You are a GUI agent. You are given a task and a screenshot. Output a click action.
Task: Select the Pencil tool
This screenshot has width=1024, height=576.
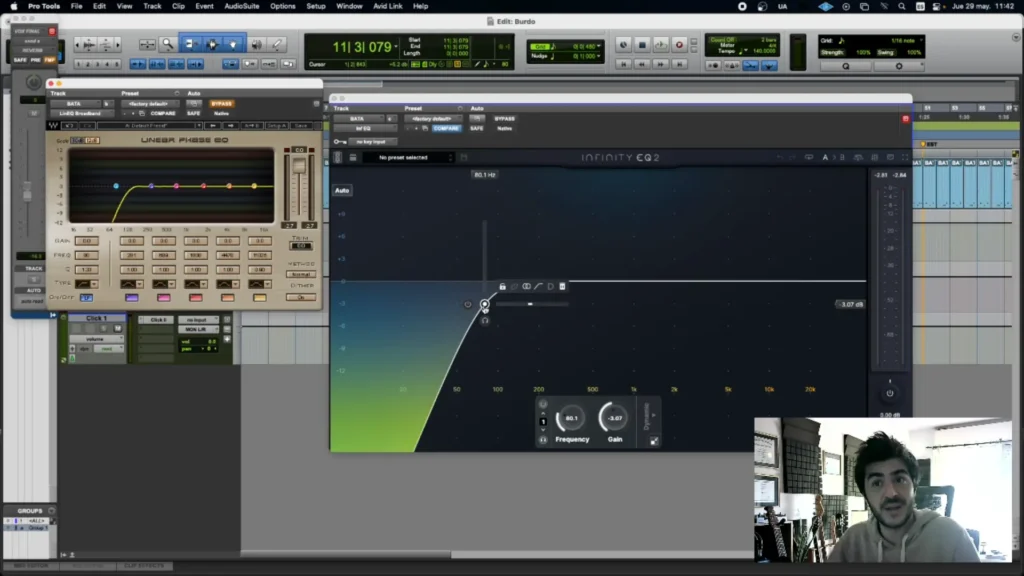tap(277, 44)
